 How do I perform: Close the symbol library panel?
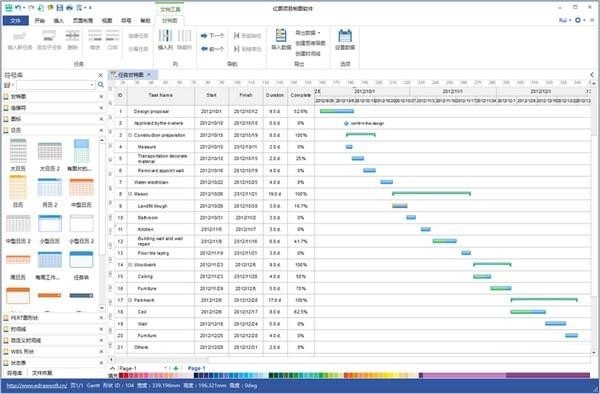click(101, 75)
